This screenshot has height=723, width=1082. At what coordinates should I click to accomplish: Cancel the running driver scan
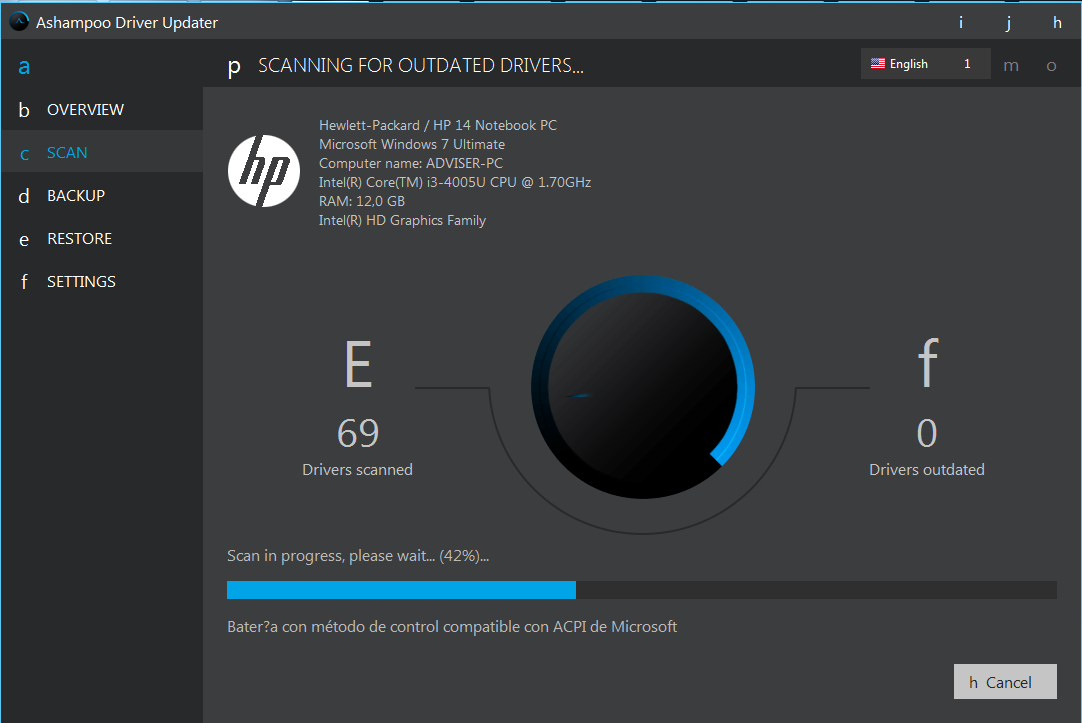tap(1005, 682)
